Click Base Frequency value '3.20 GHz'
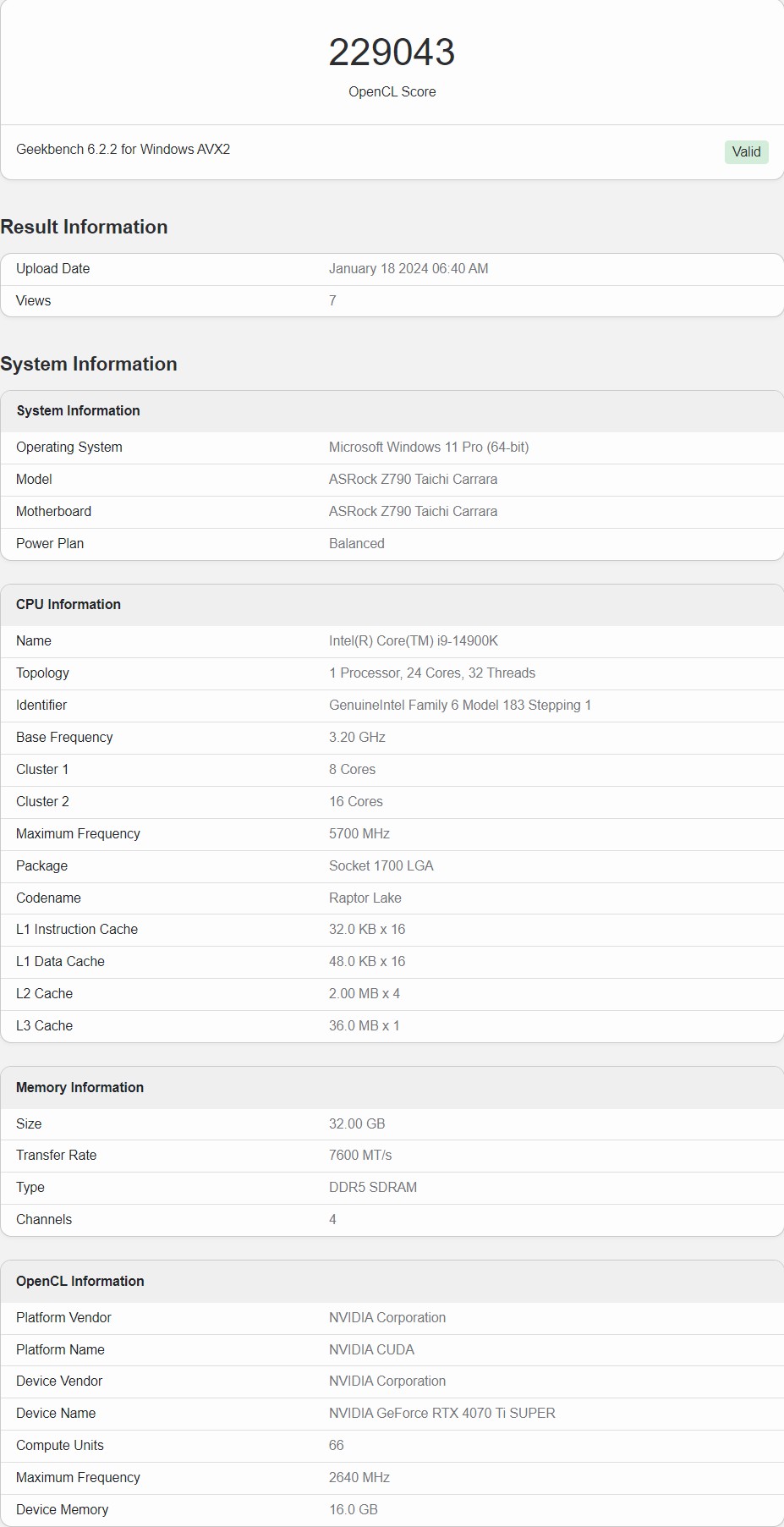This screenshot has height=1527, width=784. click(357, 737)
